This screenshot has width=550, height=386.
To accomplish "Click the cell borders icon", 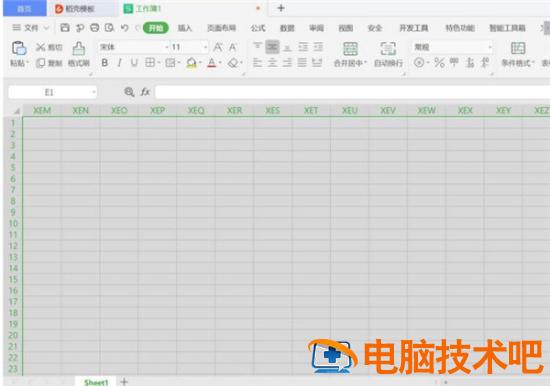I will (x=150, y=63).
